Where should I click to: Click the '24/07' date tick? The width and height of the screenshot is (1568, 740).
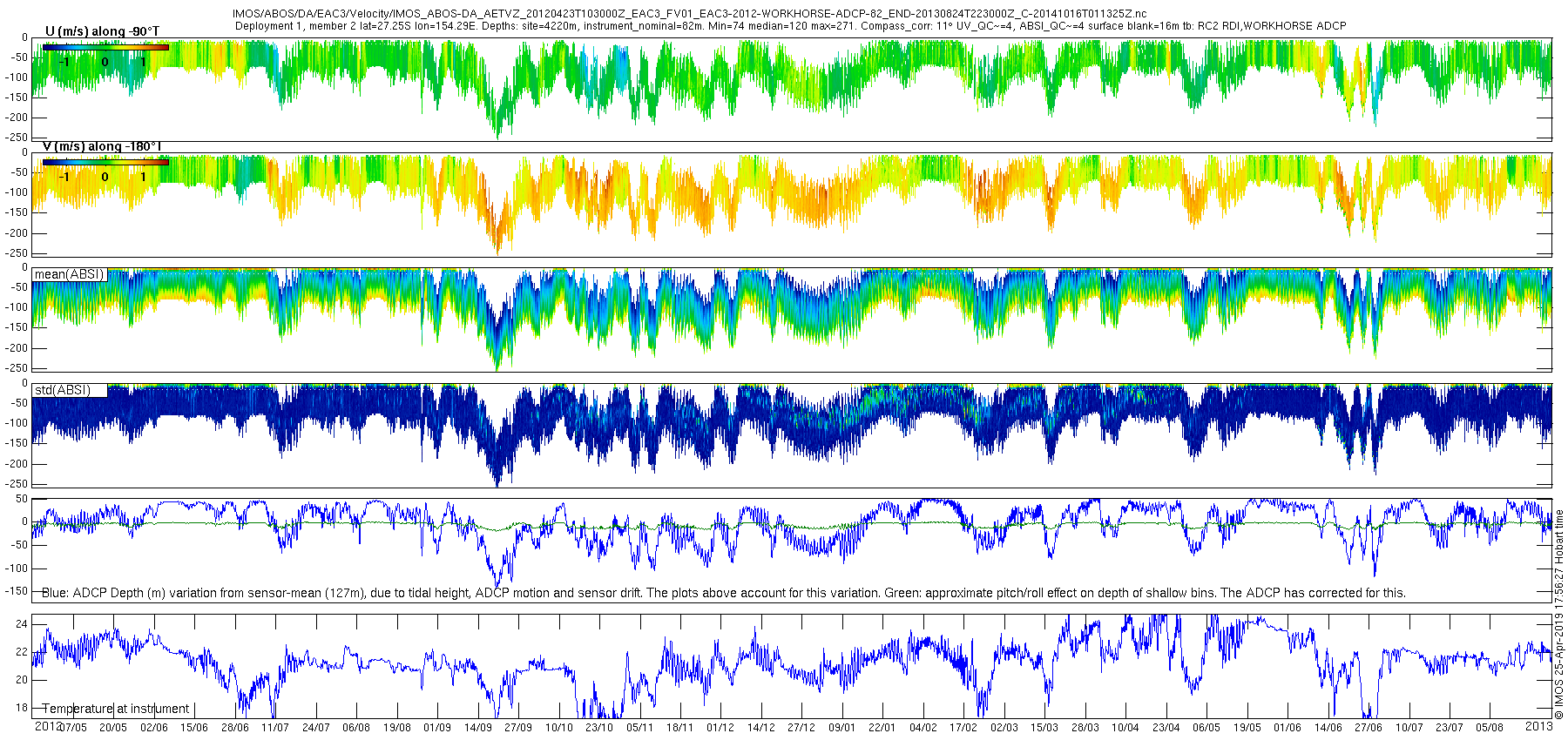[x=315, y=728]
